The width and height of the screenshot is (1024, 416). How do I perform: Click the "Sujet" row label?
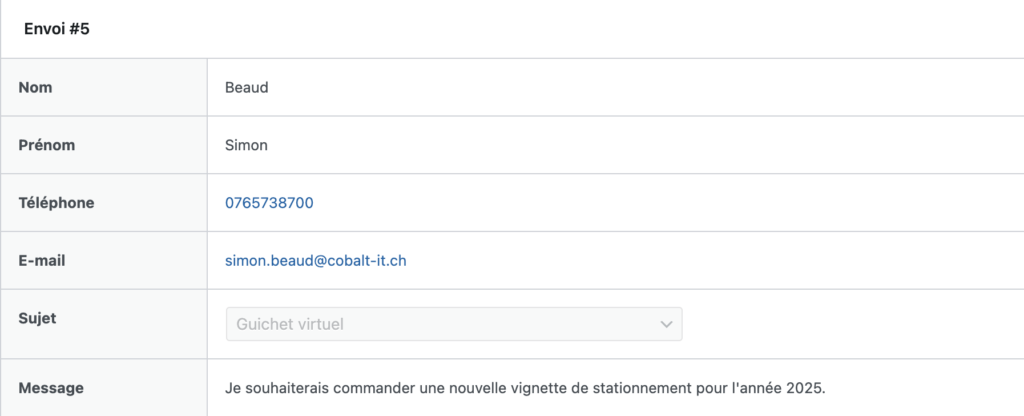tap(37, 319)
